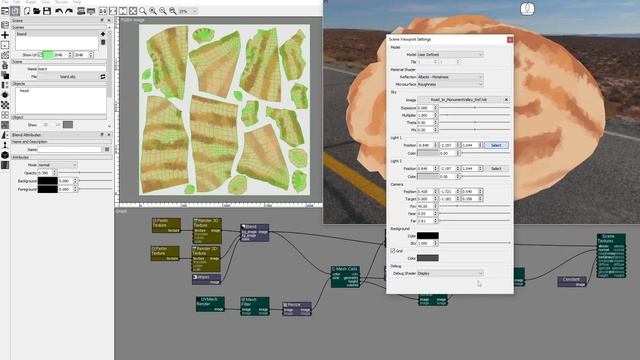Click the viewport Background black color swatch
The width and height of the screenshot is (640, 360).
coord(428,236)
